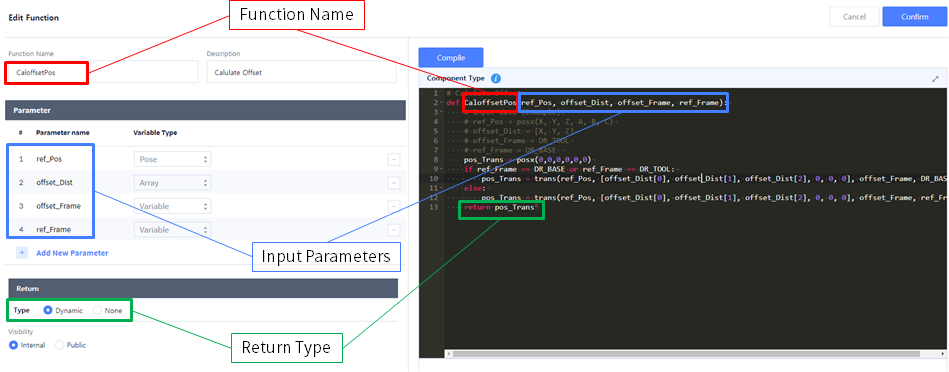Open the Pose variable type dropdown
This screenshot has height=372, width=949.
[172, 160]
